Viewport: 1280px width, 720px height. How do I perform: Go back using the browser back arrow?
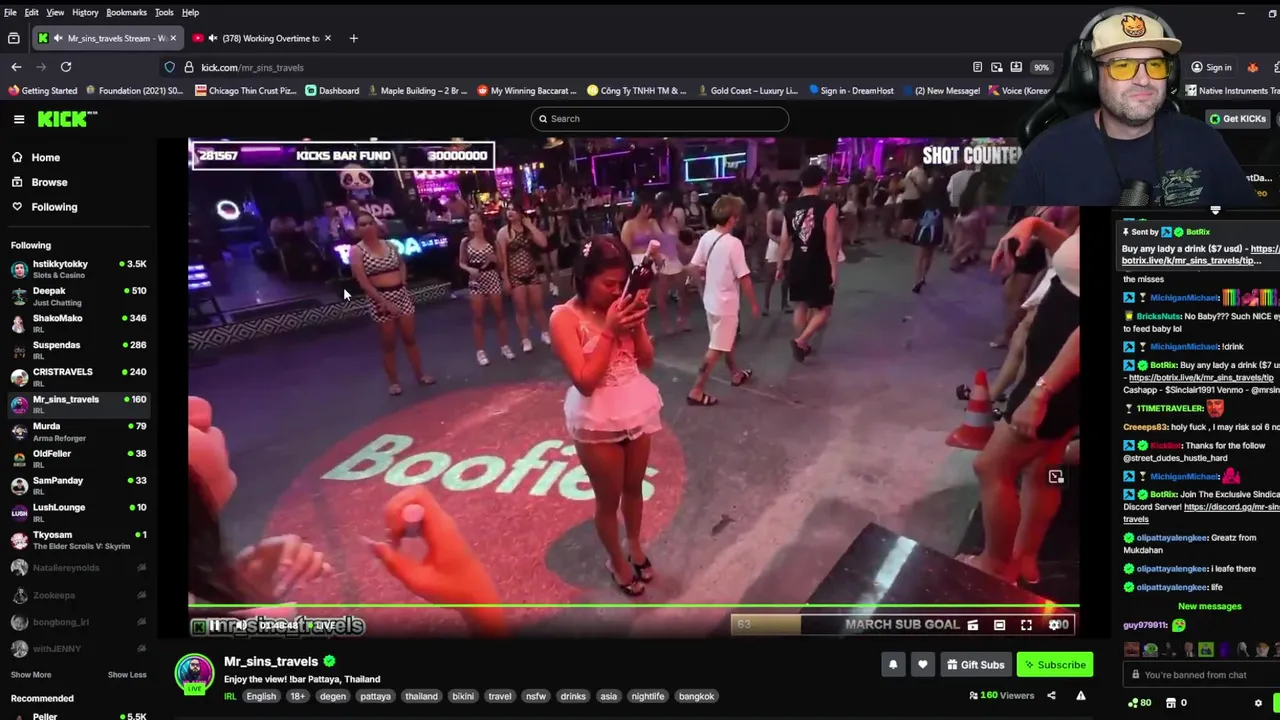(16, 67)
